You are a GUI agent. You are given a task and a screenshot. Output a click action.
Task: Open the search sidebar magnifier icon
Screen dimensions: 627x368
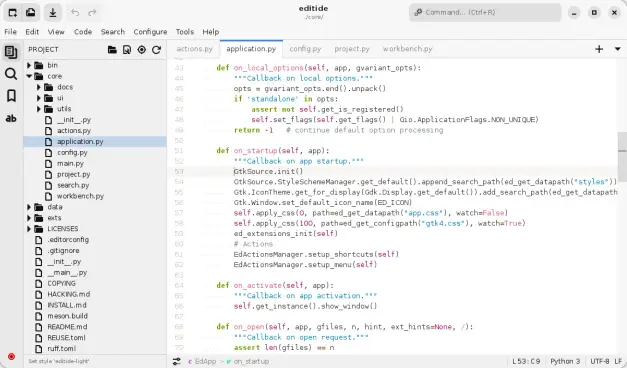click(11, 74)
